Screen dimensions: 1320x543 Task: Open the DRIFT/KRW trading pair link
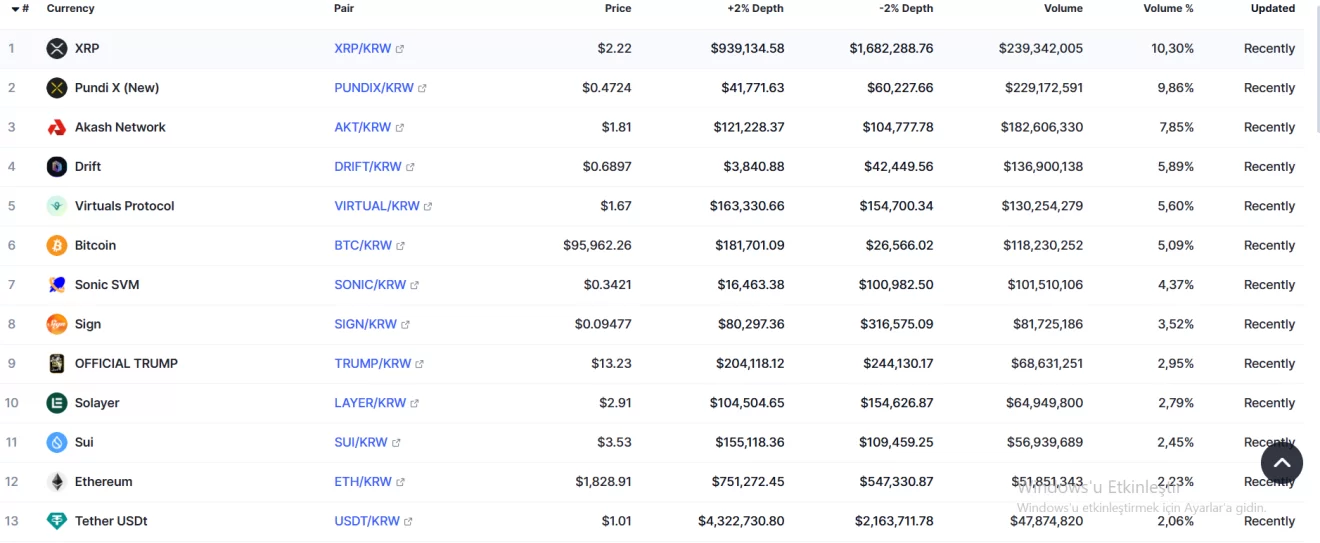[367, 167]
